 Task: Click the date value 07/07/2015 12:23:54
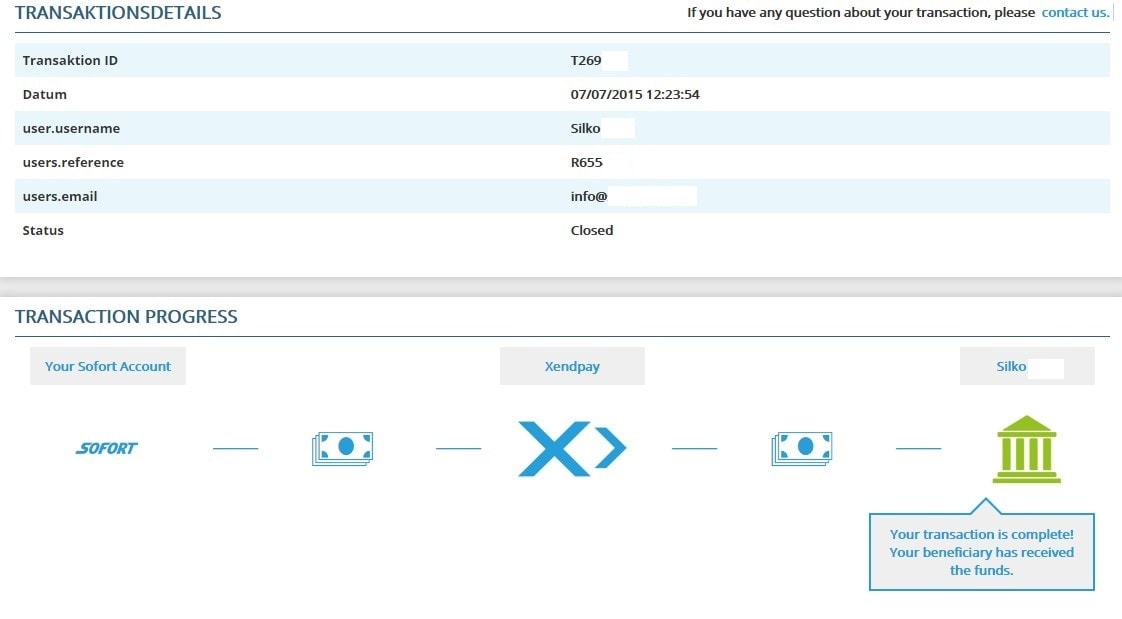(635, 94)
